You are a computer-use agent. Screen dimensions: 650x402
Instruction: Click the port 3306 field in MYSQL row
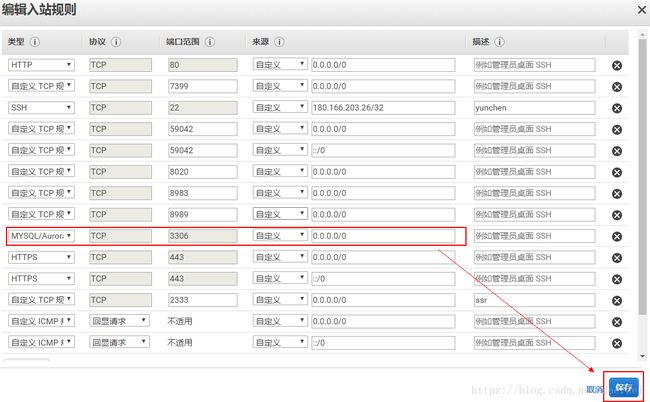203,236
